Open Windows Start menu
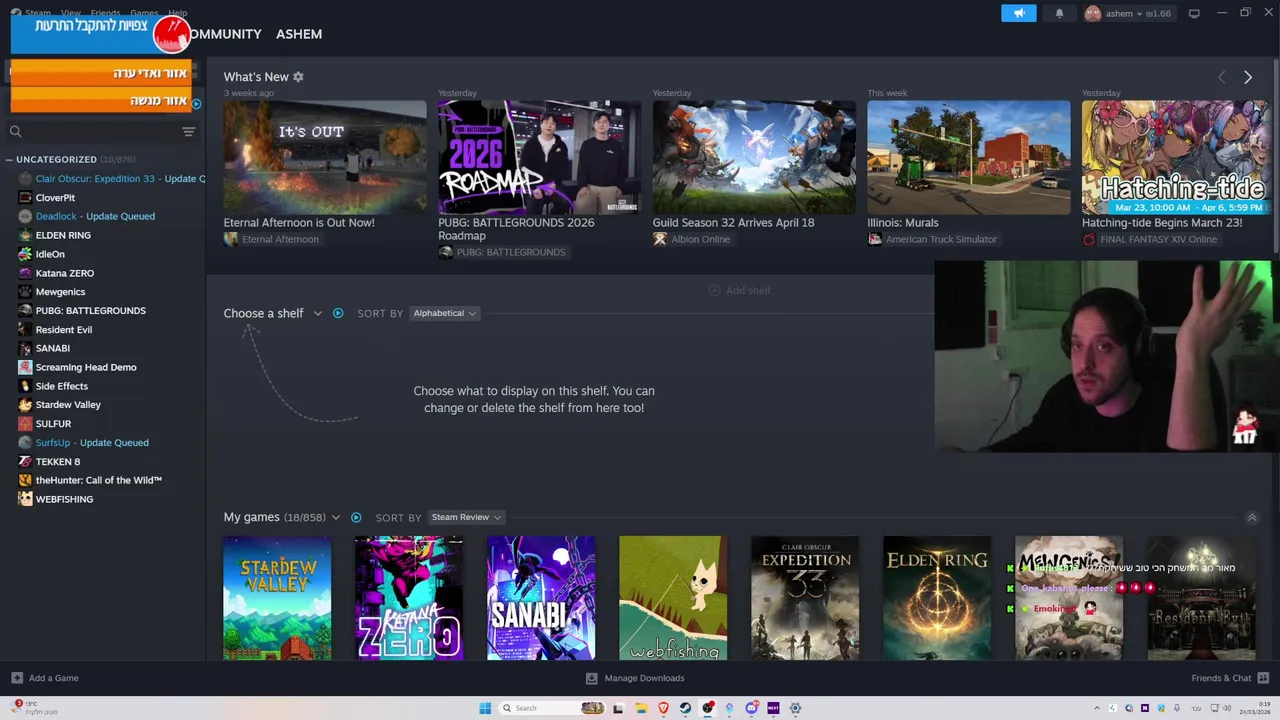The width and height of the screenshot is (1280, 720). [485, 708]
